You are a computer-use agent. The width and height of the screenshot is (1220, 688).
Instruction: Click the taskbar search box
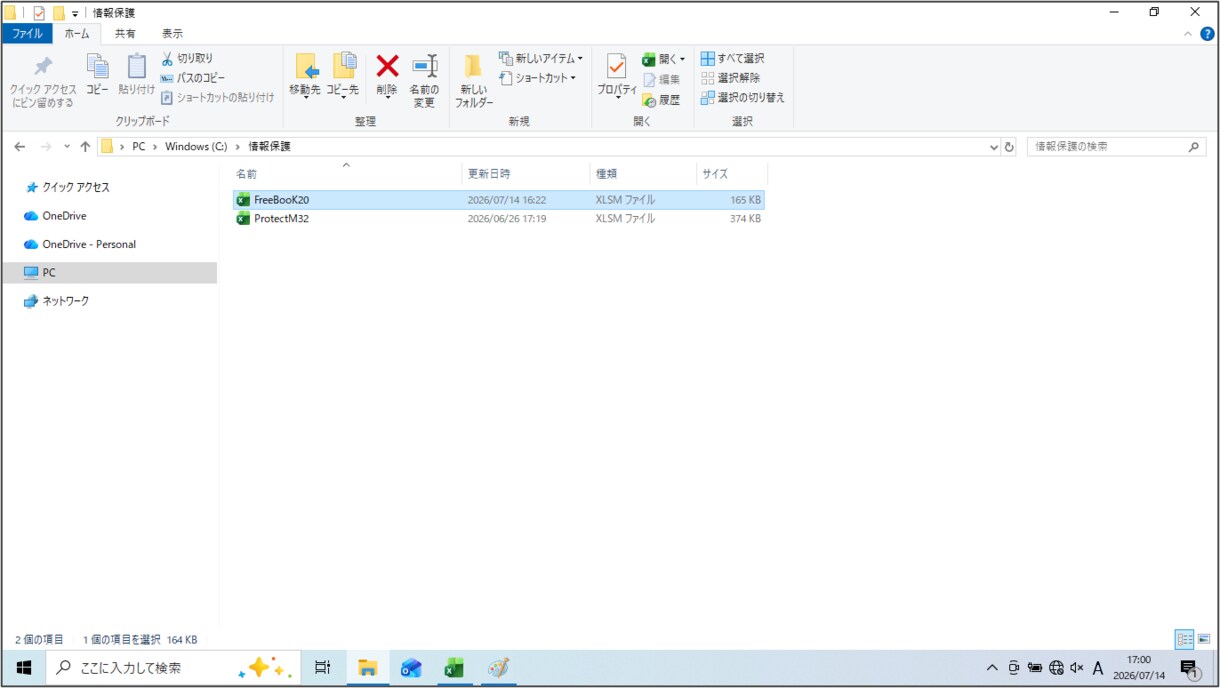point(173,667)
